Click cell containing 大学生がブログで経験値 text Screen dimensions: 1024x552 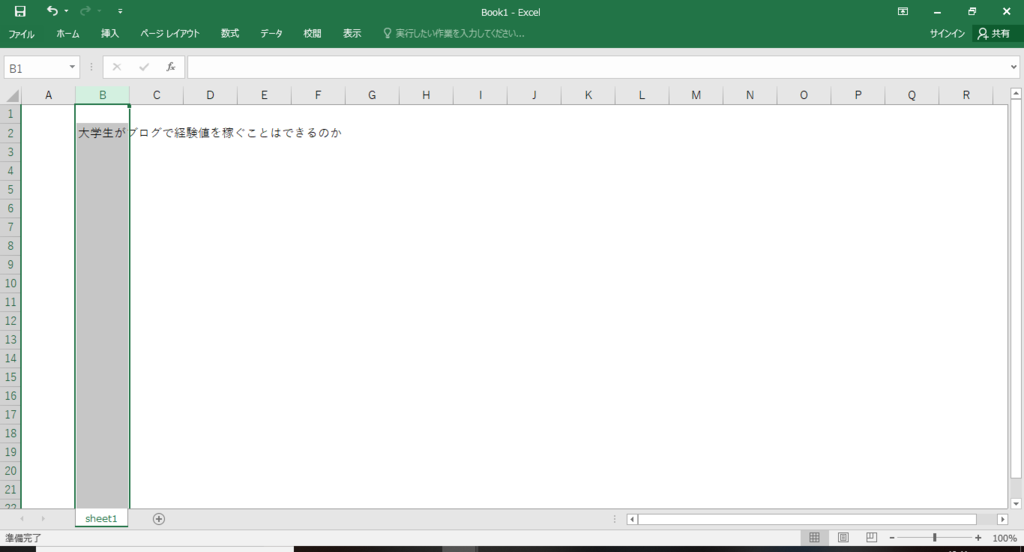[103, 133]
